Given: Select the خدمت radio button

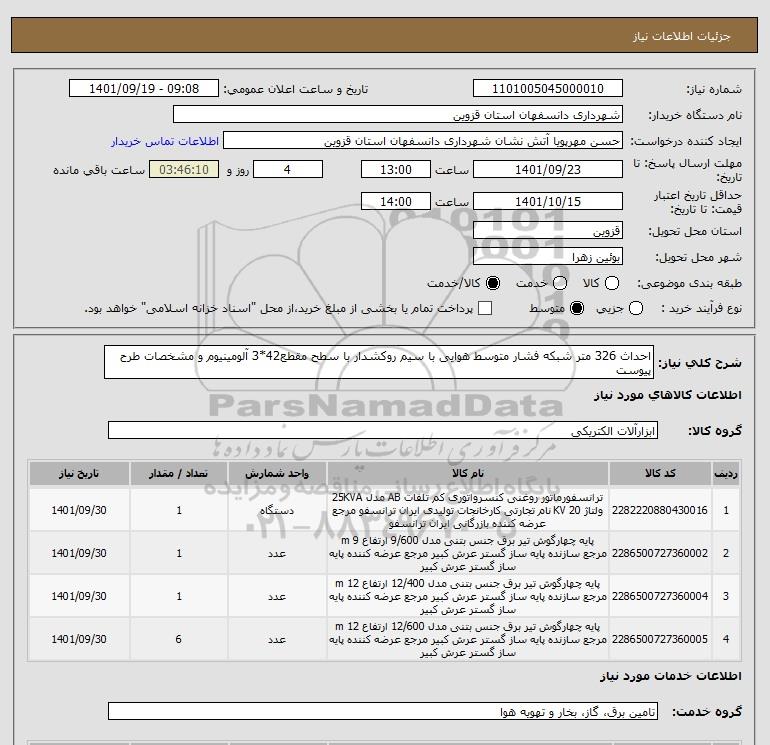Looking at the screenshot, I should pos(560,283).
